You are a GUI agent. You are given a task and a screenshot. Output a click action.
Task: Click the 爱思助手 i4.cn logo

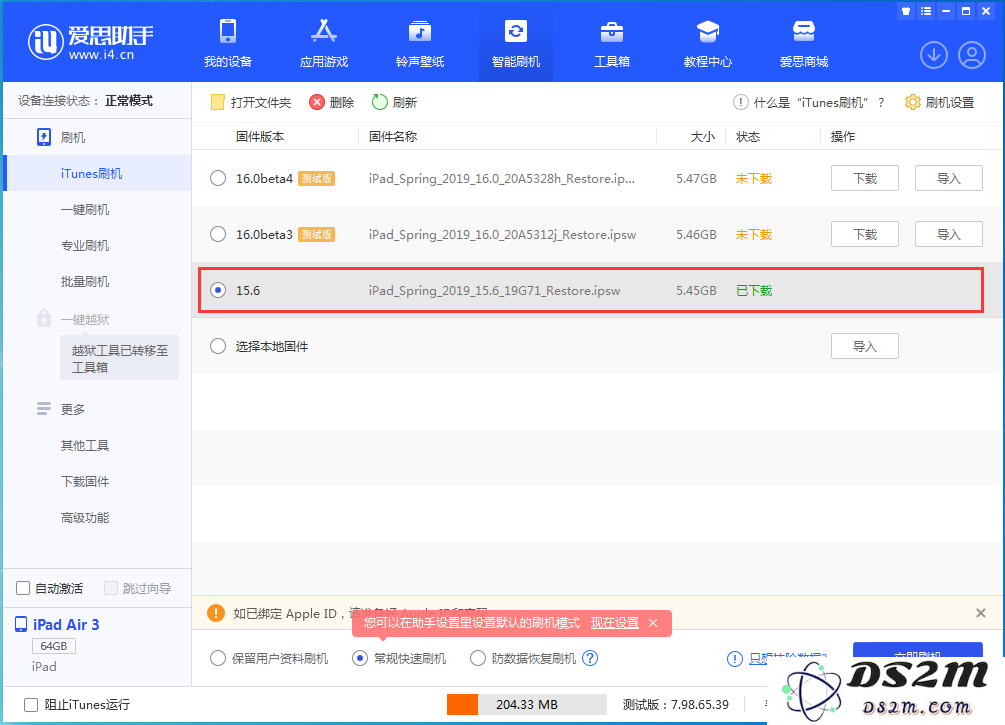(x=90, y=42)
